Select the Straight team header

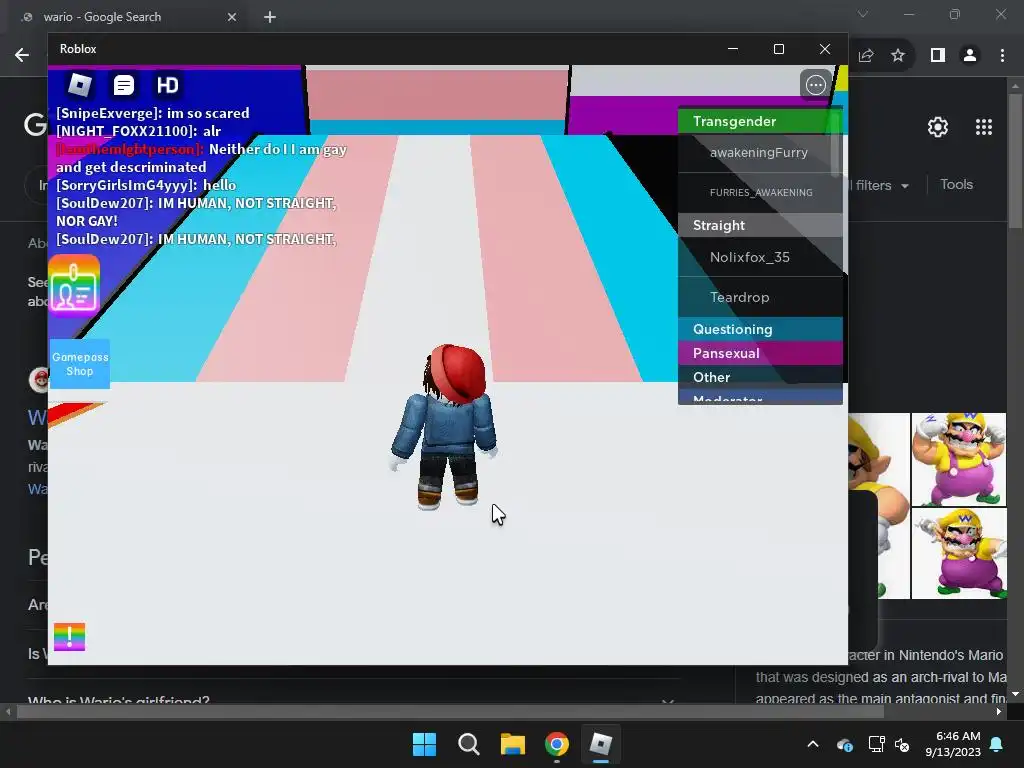760,225
